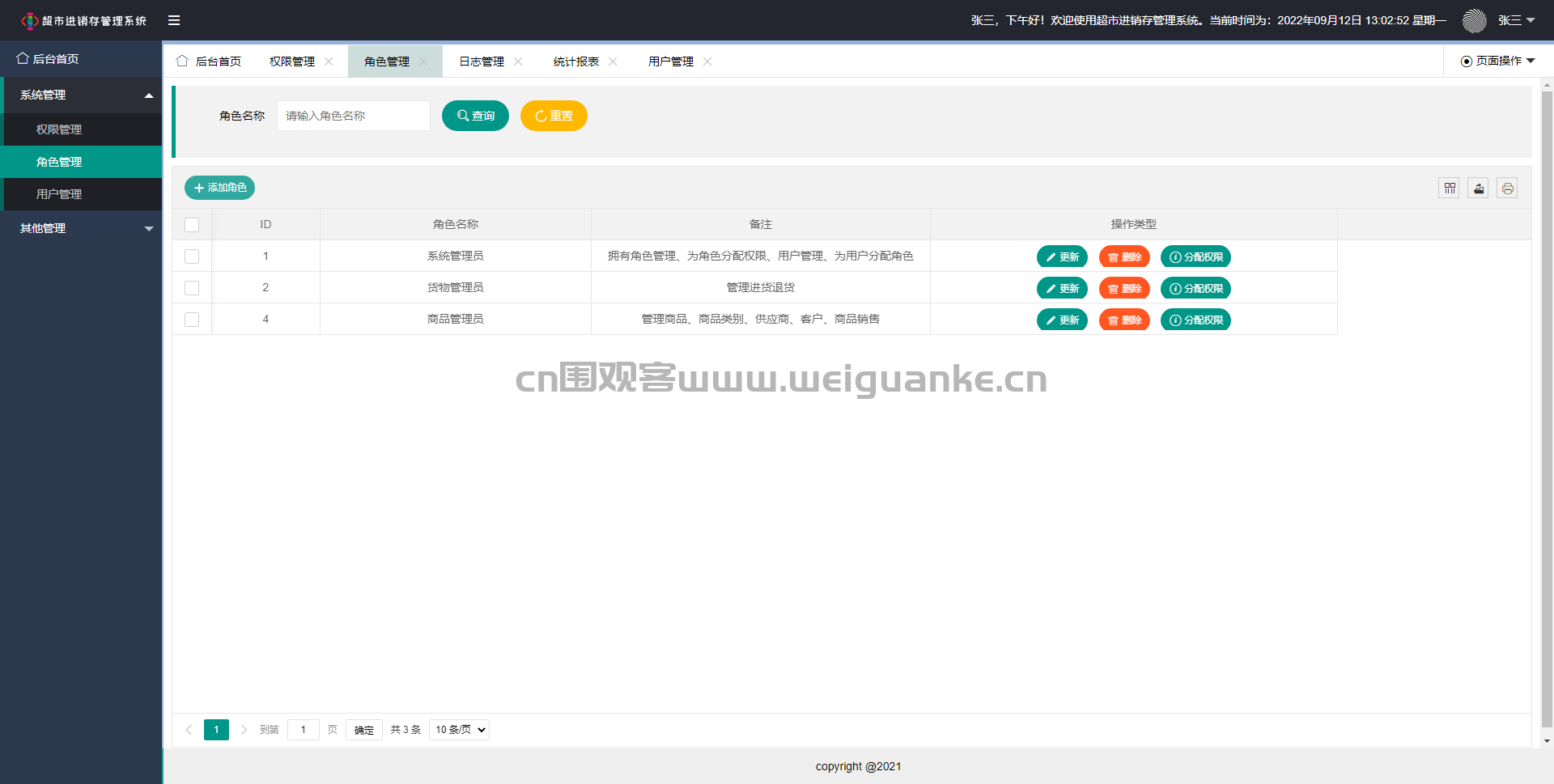Click the 角色名称 column header

(456, 224)
